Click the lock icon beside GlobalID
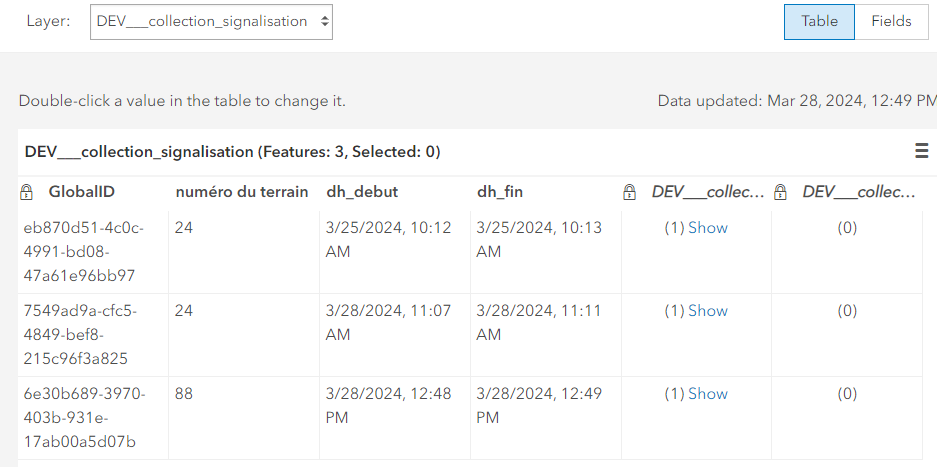The height and width of the screenshot is (467, 937). 26,192
